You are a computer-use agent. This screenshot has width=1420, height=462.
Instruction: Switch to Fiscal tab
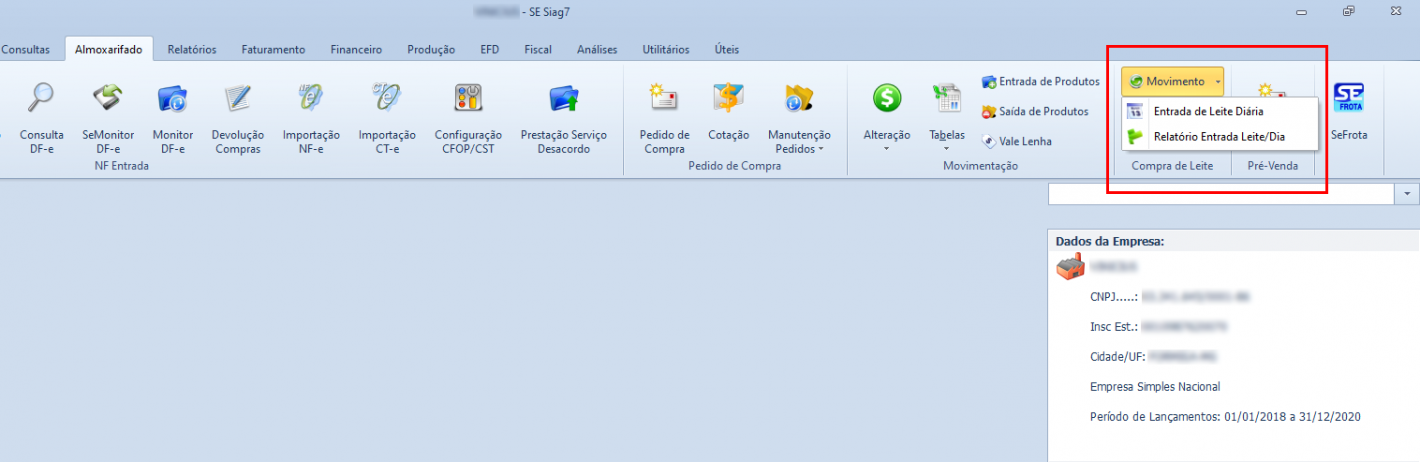(538, 49)
